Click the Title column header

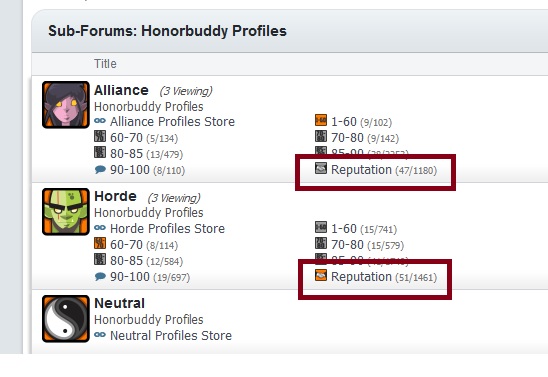pyautogui.click(x=105, y=64)
